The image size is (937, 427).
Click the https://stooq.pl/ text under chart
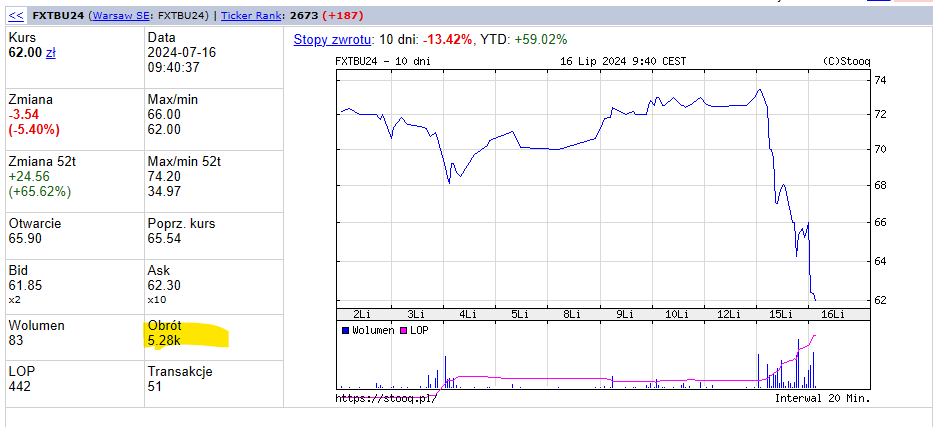pos(386,398)
